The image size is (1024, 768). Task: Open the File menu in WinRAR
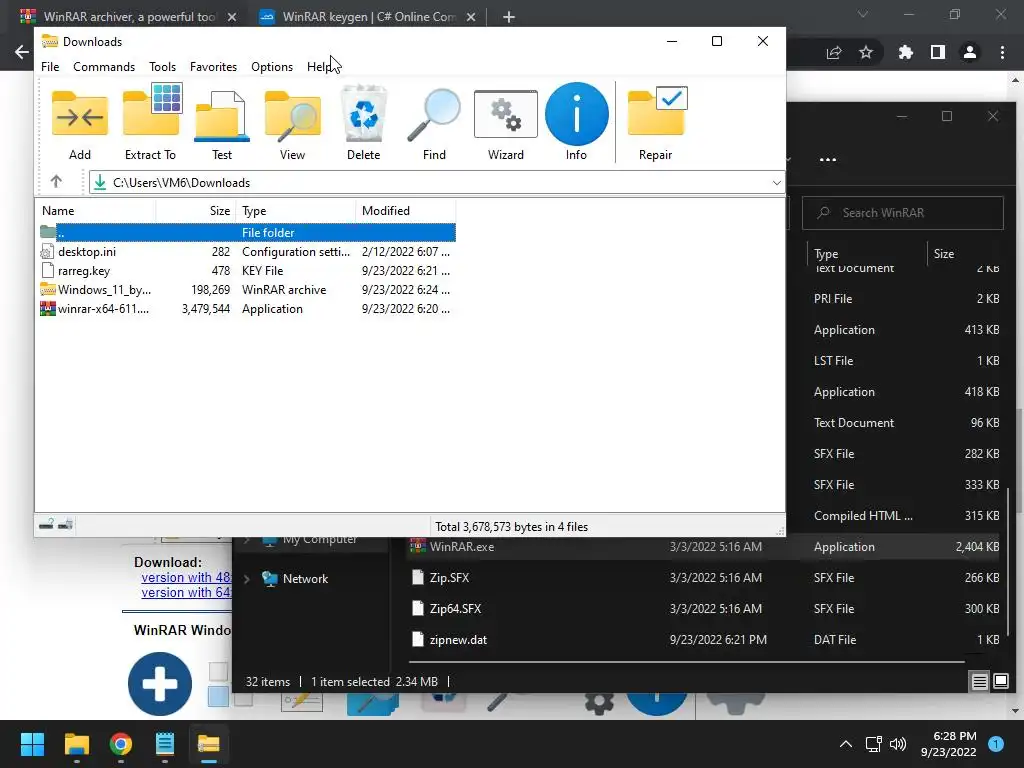coord(50,67)
